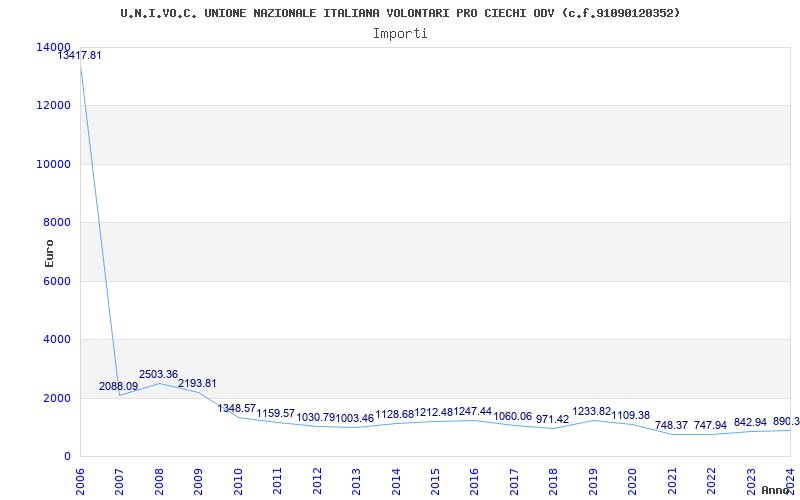Select data label 748.37
This screenshot has width=800, height=500.
point(671,426)
